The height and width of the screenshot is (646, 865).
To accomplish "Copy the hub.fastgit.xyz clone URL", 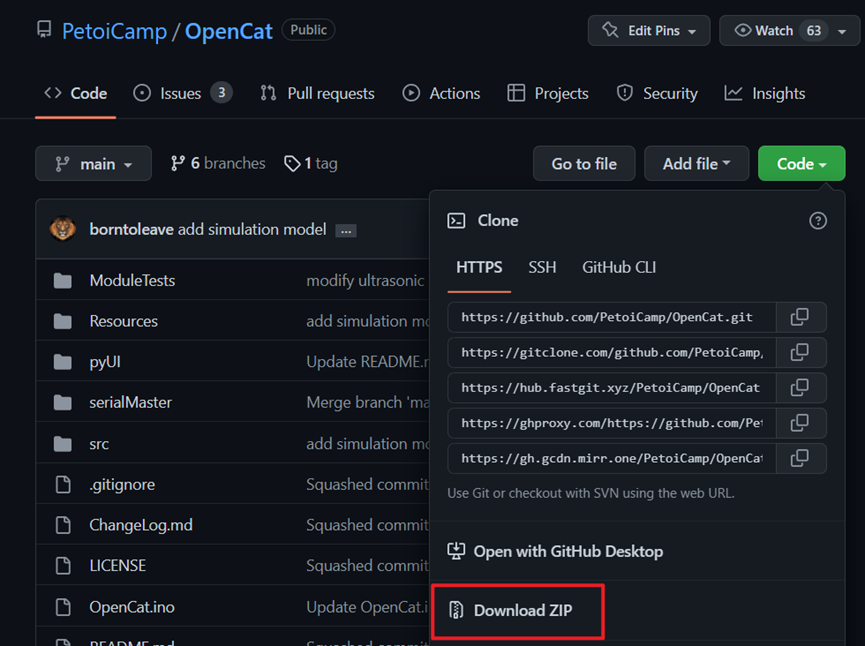I will (800, 388).
